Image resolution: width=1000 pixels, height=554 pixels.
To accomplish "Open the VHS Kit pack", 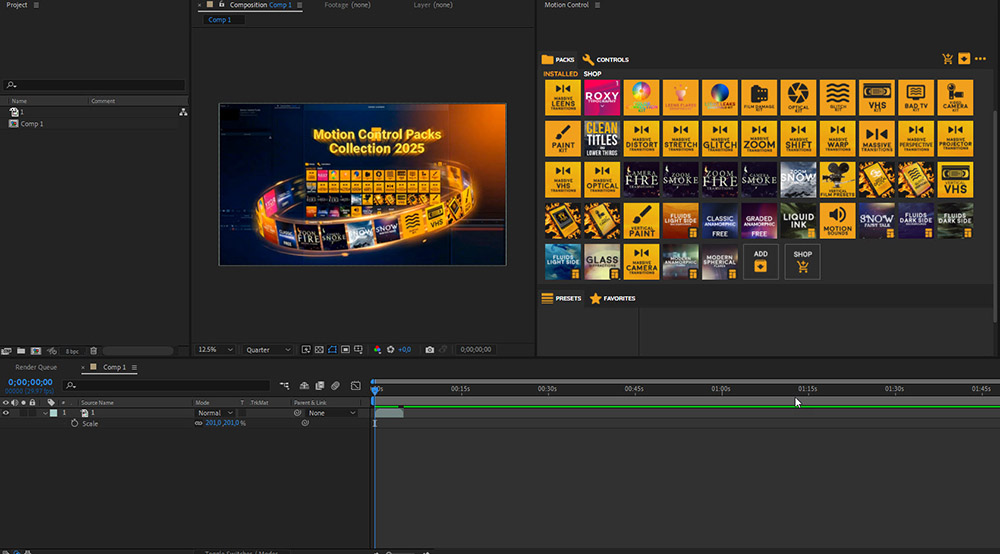I will [877, 98].
